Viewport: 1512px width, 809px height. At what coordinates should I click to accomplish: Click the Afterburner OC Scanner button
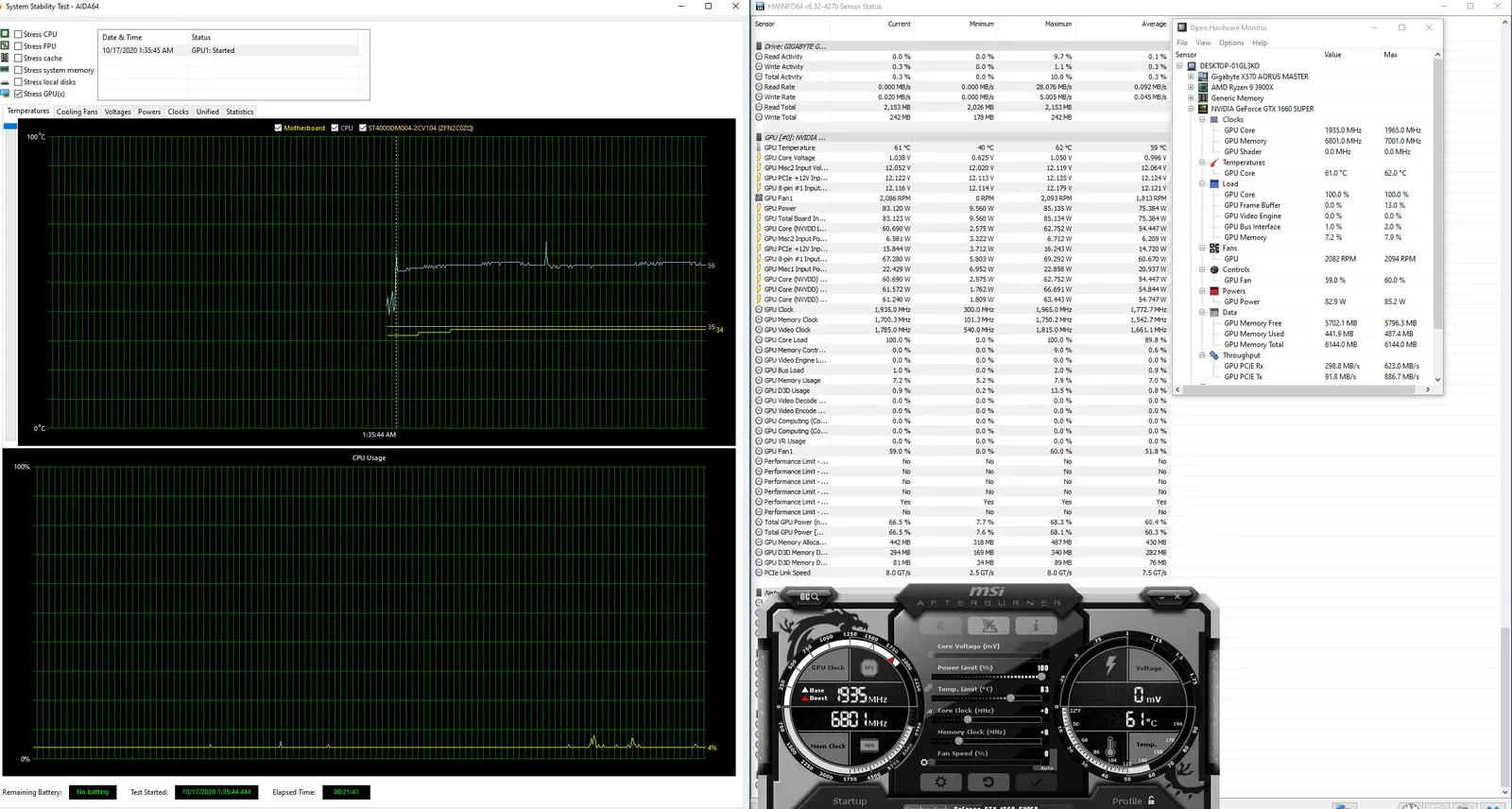pos(811,596)
